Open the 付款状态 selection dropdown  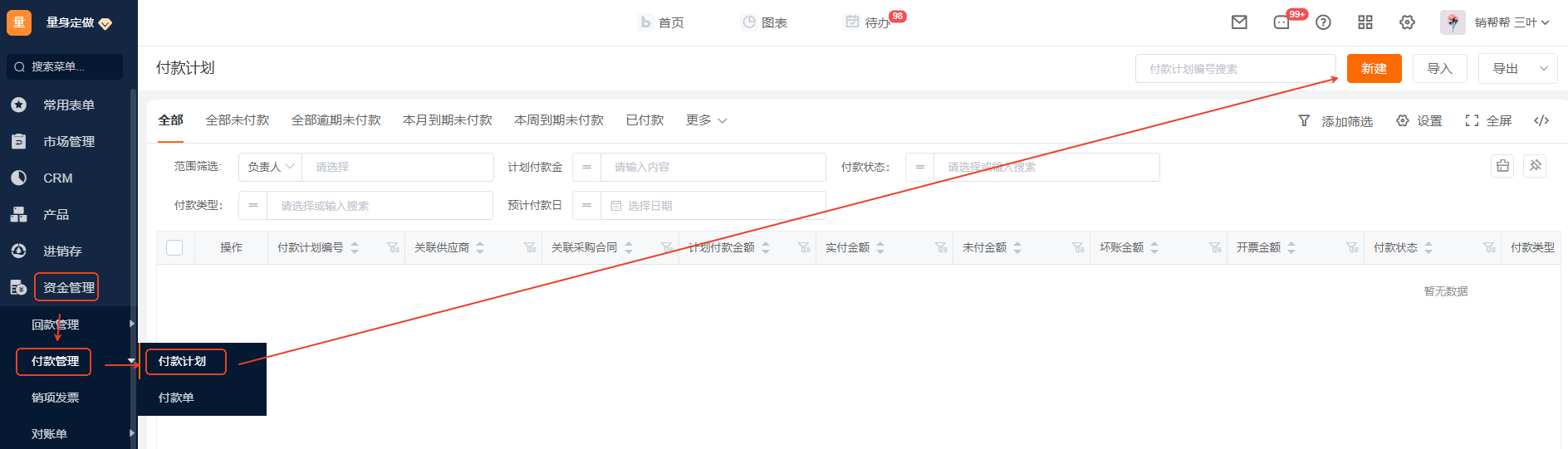pyautogui.click(x=1046, y=167)
